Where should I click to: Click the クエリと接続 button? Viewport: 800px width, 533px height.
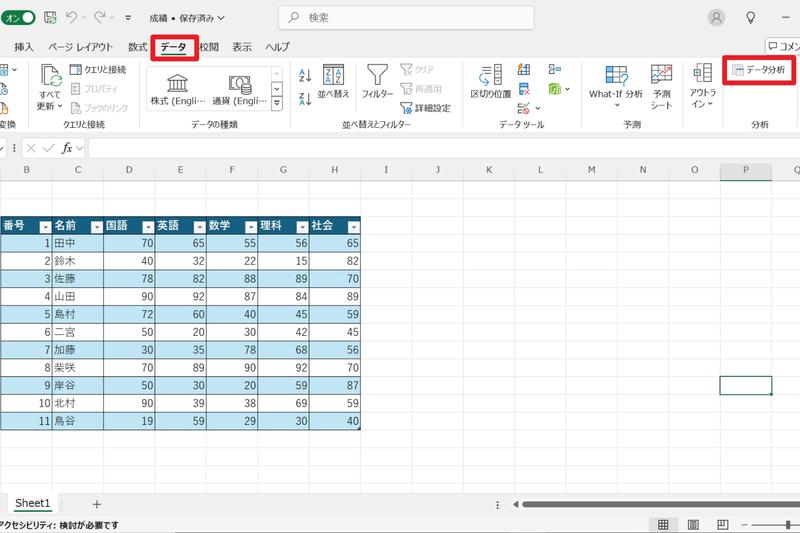point(97,69)
